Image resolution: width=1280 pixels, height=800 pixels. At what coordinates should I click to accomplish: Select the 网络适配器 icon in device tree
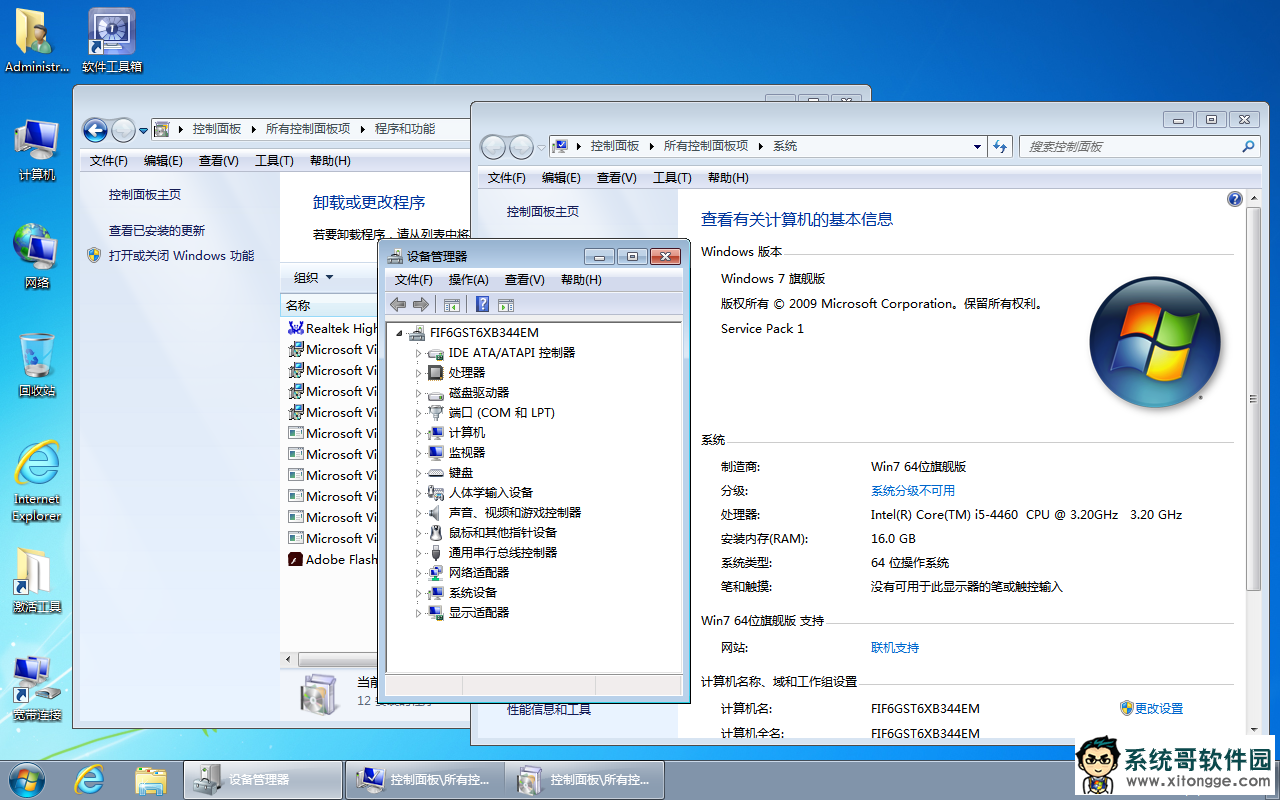pos(435,573)
